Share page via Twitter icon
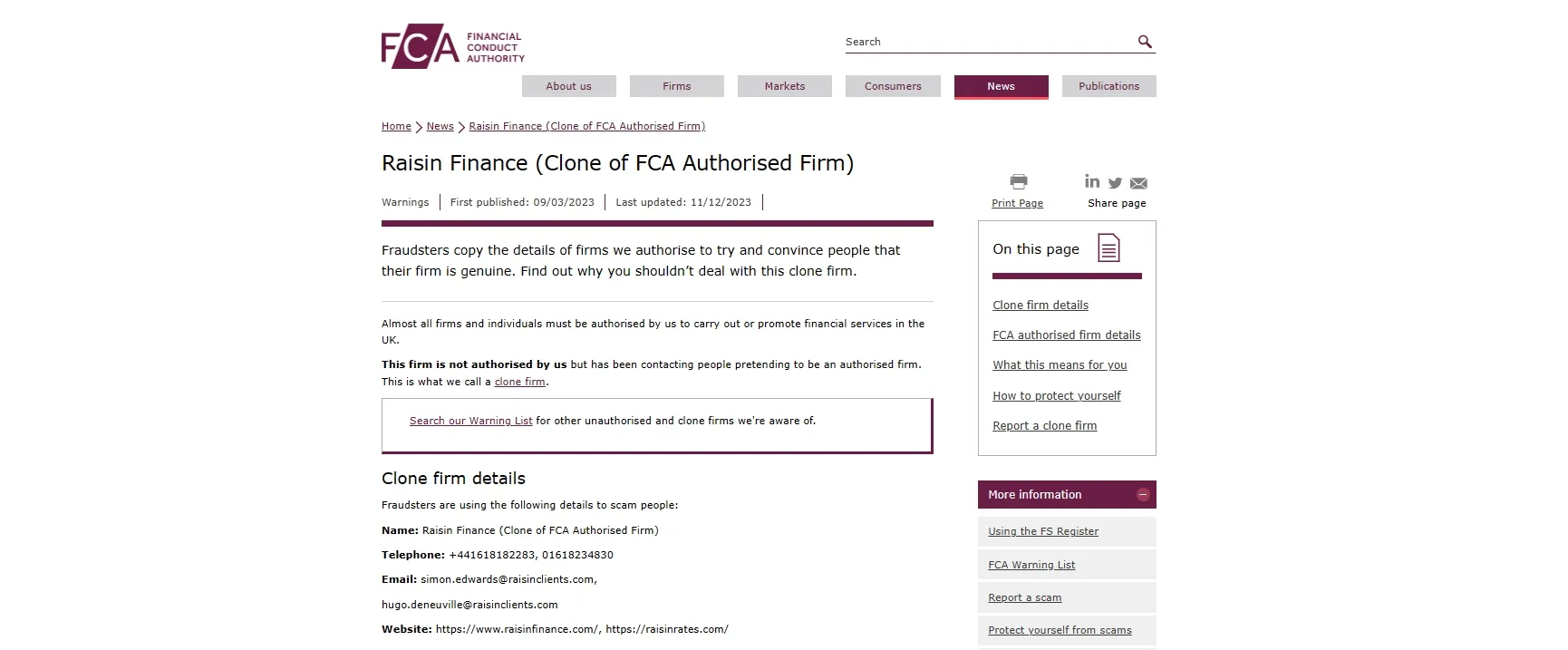This screenshot has height=650, width=1568. pyautogui.click(x=1115, y=183)
